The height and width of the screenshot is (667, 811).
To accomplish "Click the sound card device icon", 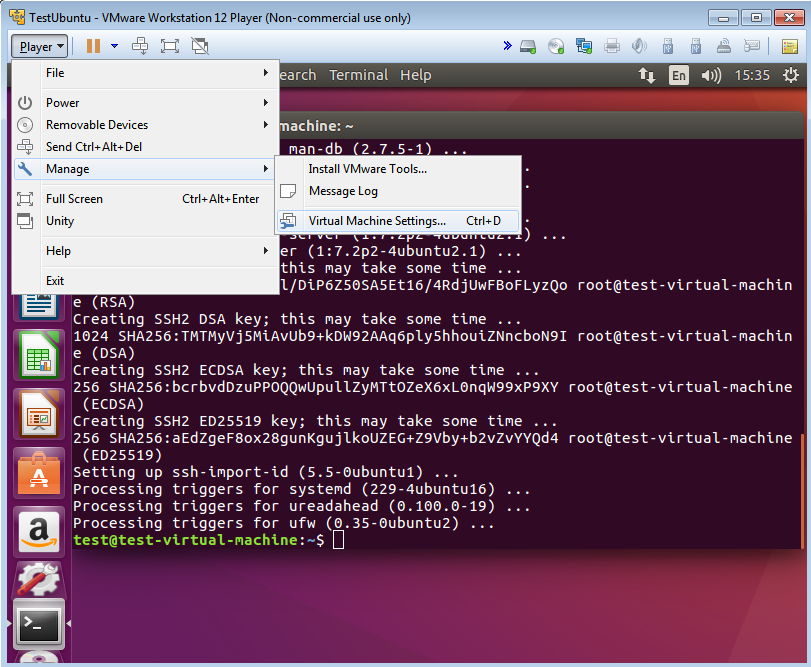I will click(640, 46).
